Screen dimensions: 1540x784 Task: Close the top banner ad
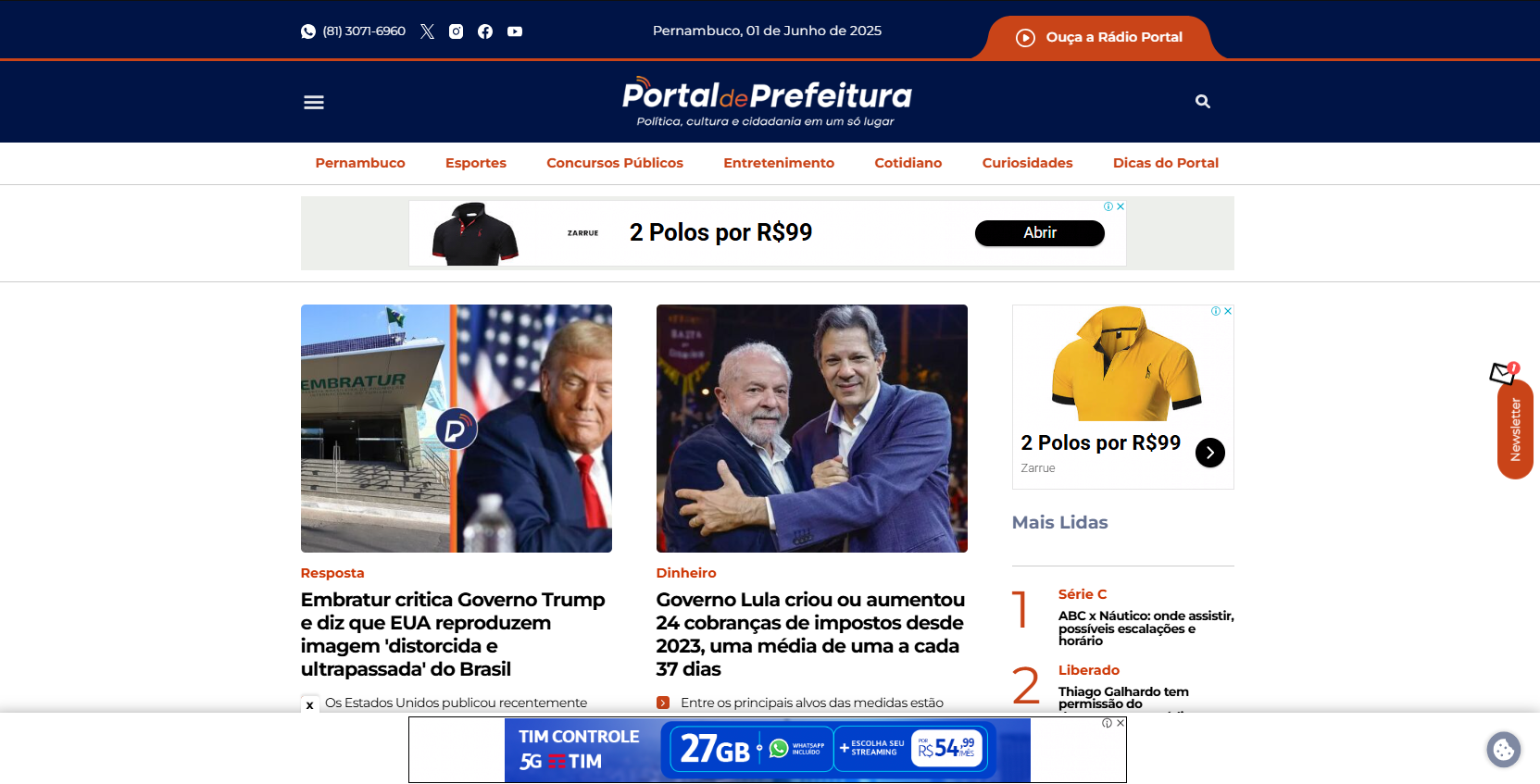click(1121, 206)
